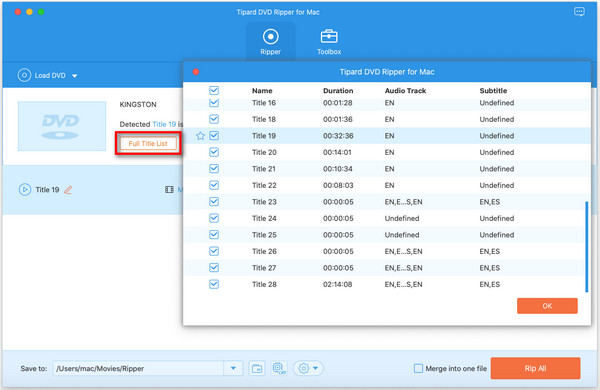Screen dimensions: 600x390
Task: Click OK in the title list dialog
Action: [x=547, y=306]
